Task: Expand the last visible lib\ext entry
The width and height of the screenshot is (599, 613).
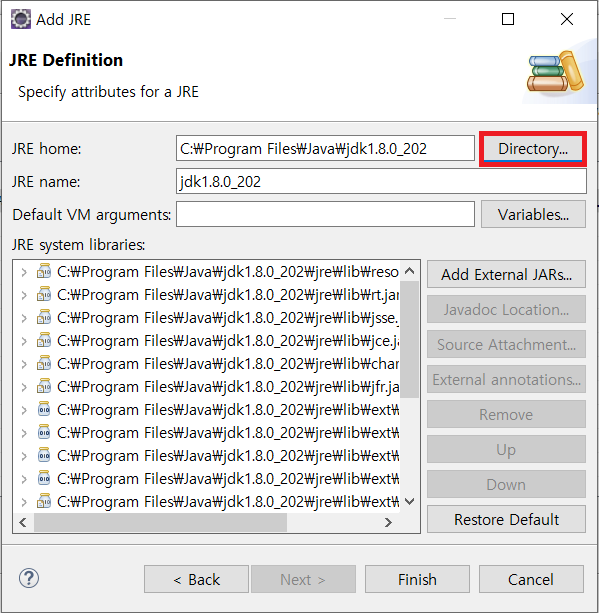Action: pos(24,502)
